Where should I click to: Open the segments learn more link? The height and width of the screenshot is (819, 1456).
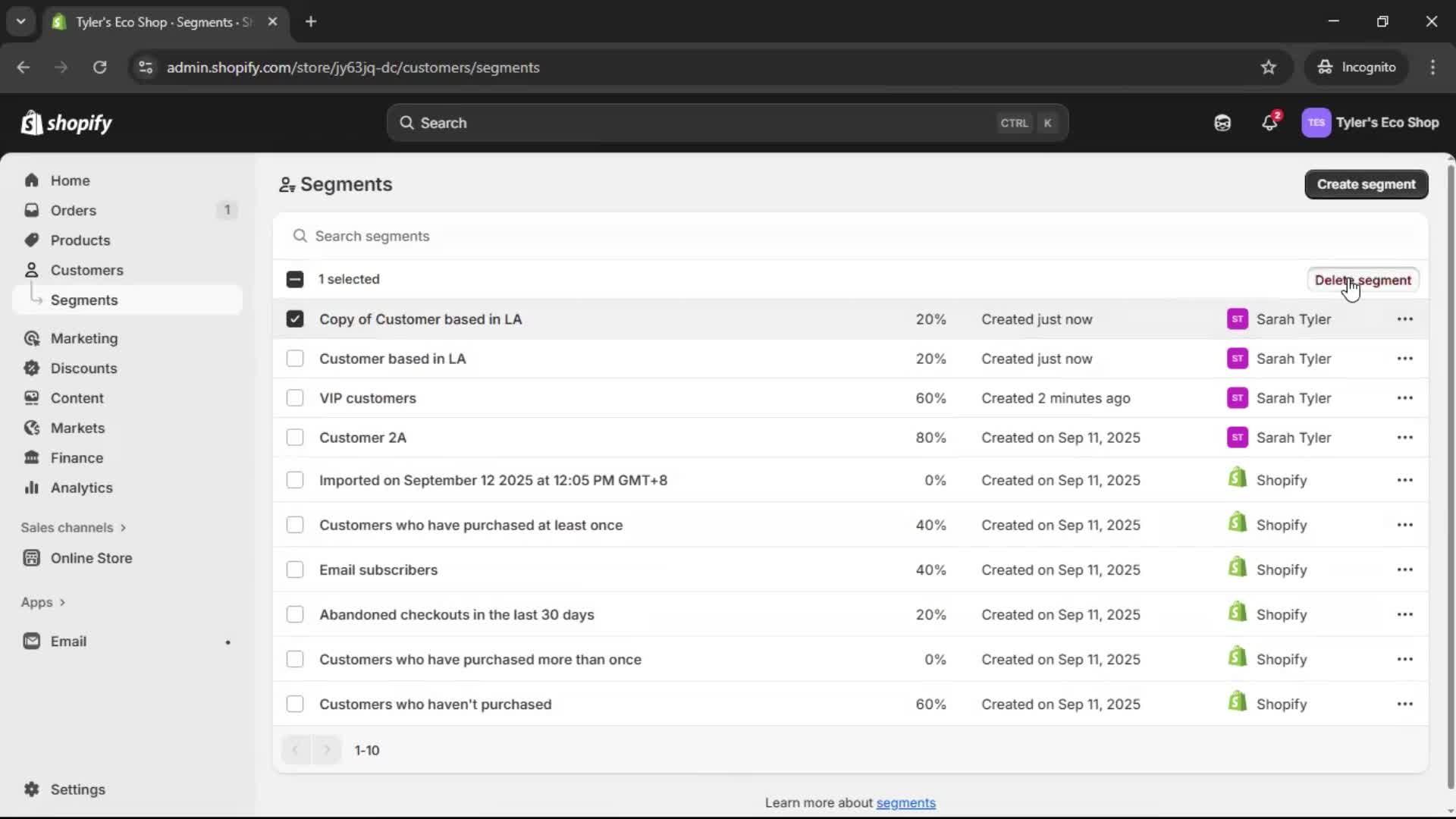click(x=907, y=802)
